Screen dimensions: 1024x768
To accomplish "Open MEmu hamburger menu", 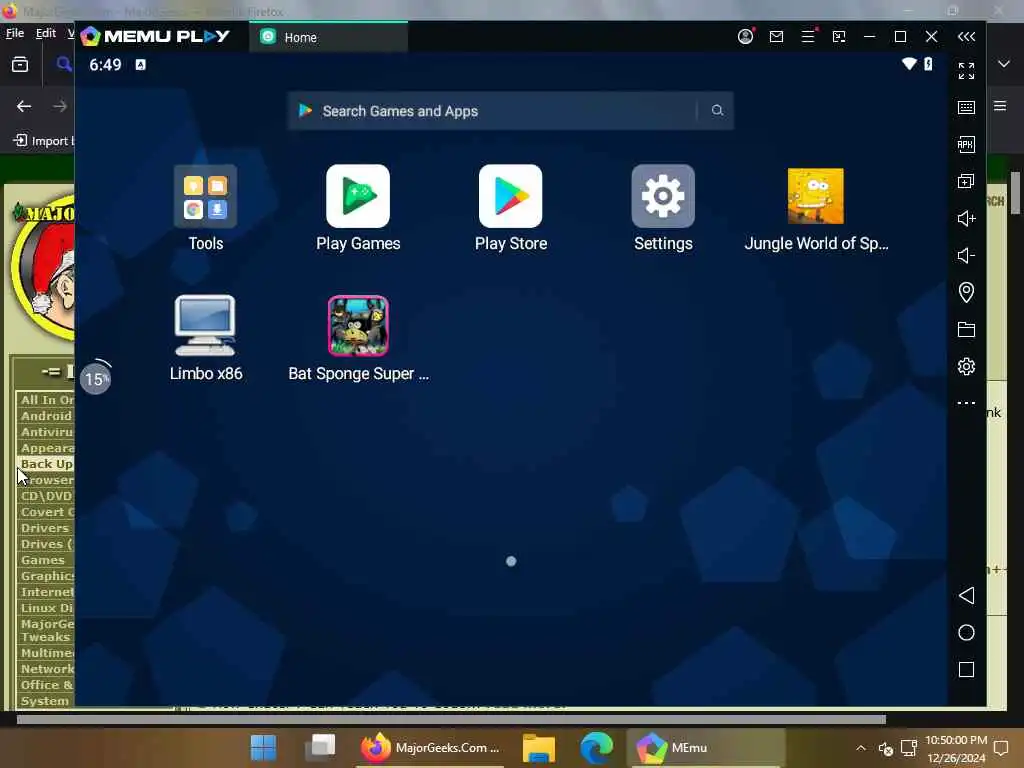I will (x=808, y=37).
